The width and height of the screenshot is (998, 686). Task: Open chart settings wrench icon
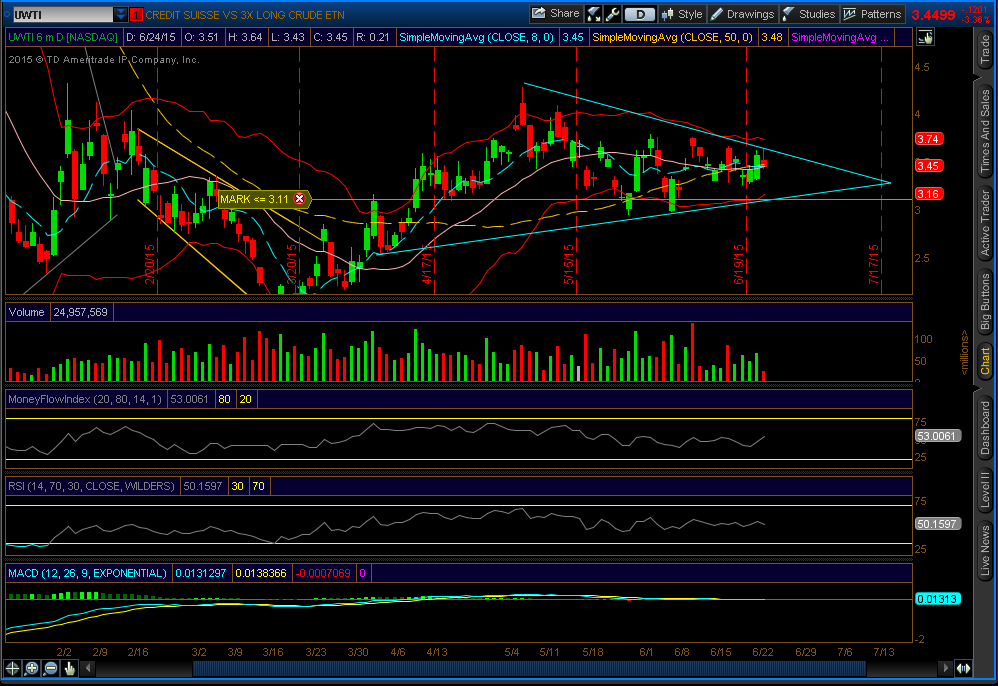[x=612, y=14]
